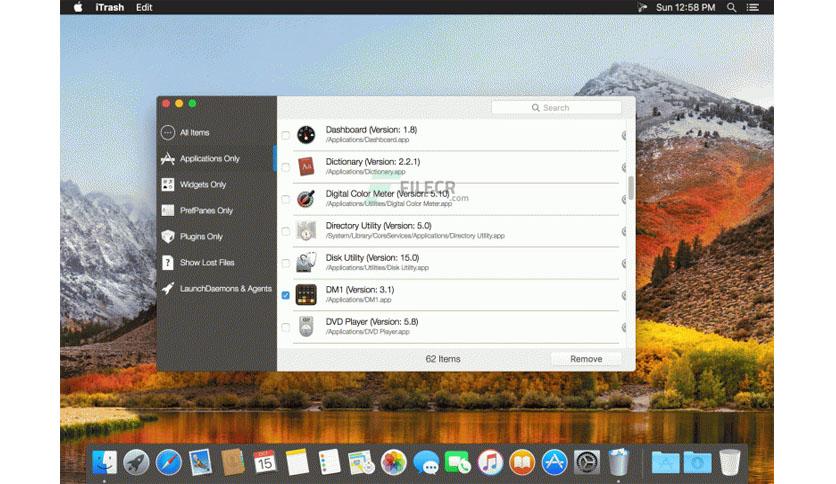Select the DVD Player (Version: 5.8) text

372,321
